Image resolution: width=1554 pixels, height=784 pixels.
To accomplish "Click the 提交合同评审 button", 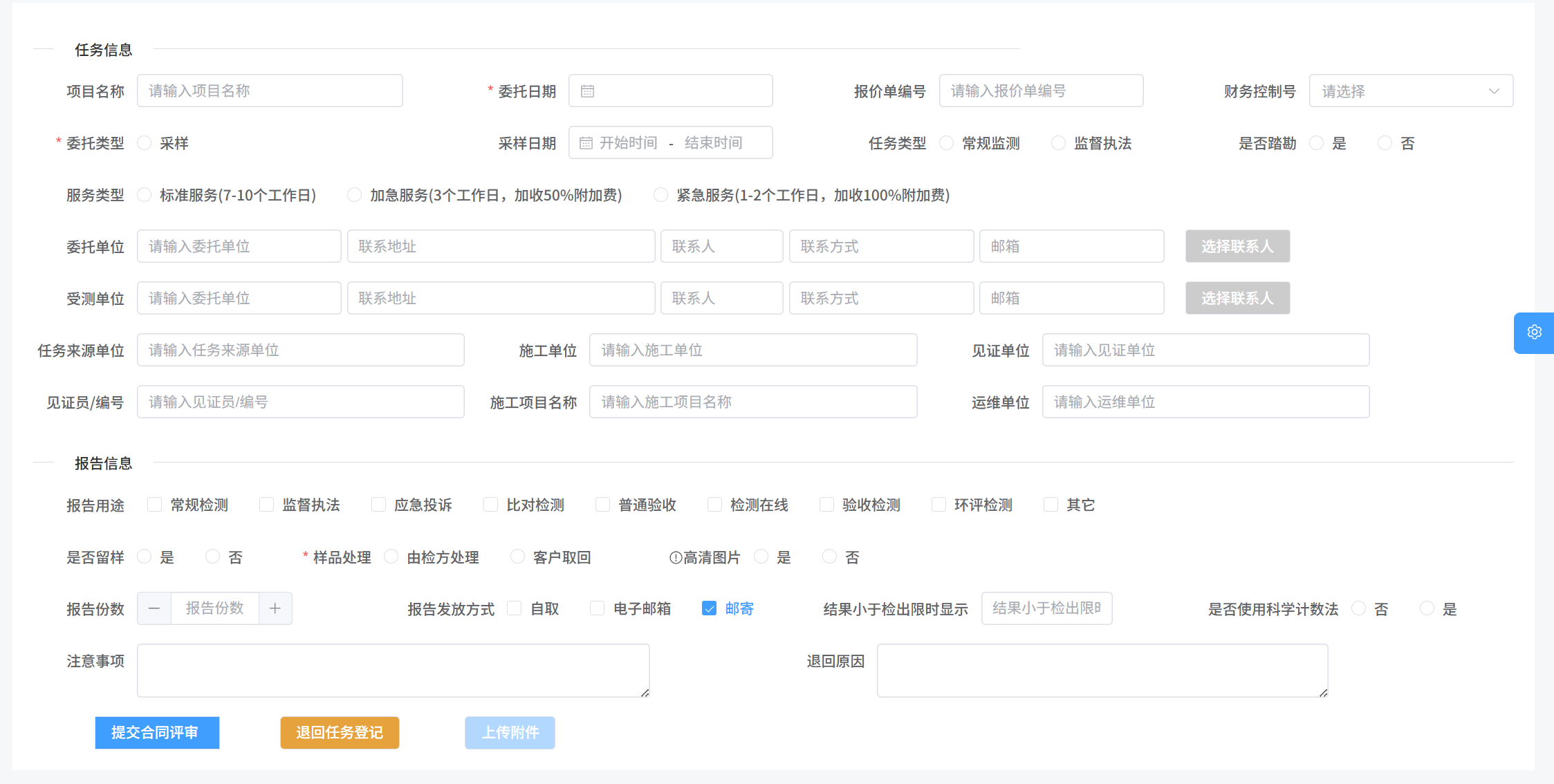I will [x=157, y=733].
